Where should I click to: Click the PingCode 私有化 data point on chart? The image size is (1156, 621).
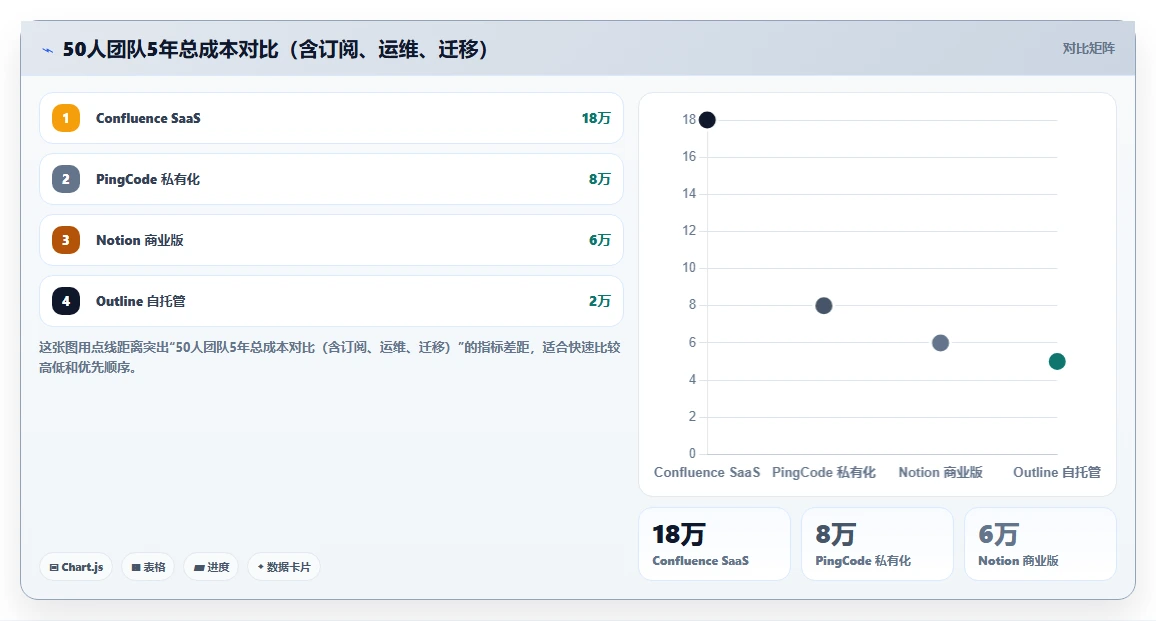824,305
